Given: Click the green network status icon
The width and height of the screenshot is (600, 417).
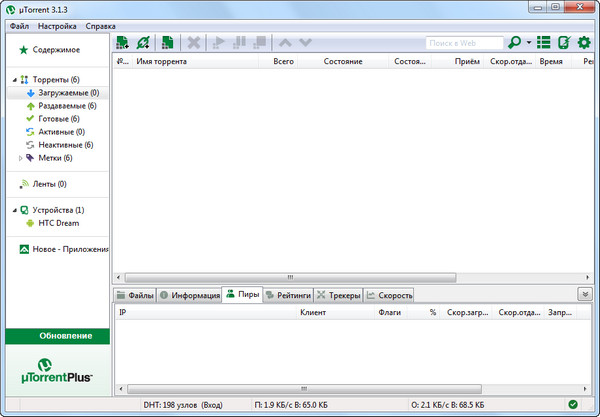Looking at the screenshot, I should (x=572, y=404).
